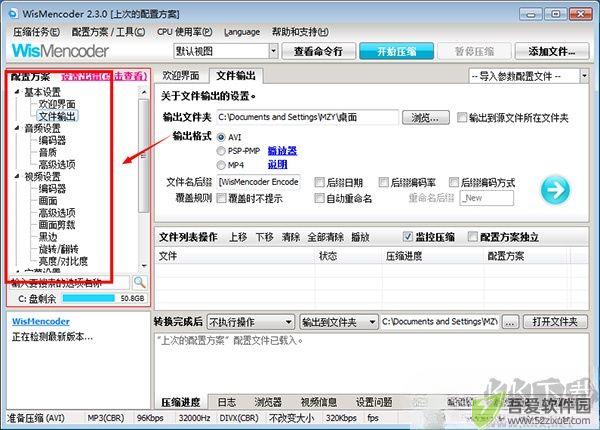Click the 打开文件夹 button

(555, 322)
